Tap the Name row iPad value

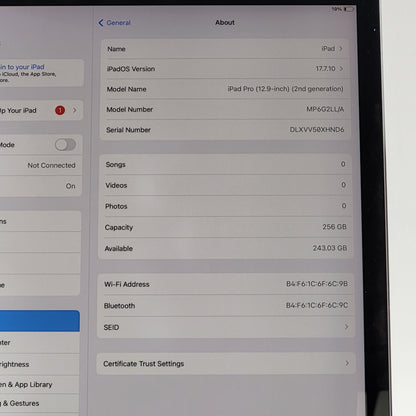[328, 49]
